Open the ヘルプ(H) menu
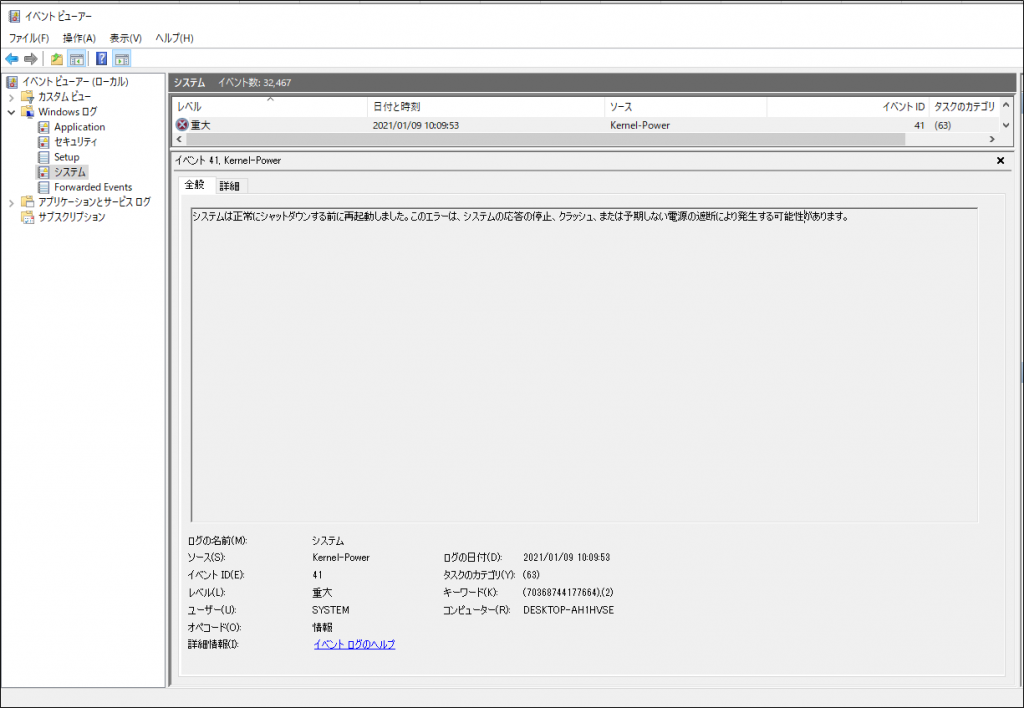The height and width of the screenshot is (708, 1024). [174, 38]
